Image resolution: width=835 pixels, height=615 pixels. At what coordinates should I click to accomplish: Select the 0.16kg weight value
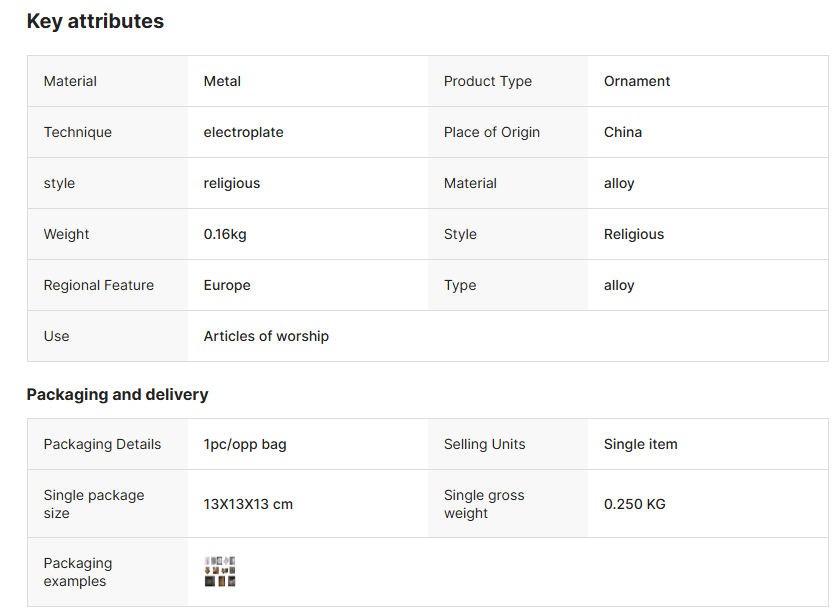pyautogui.click(x=225, y=234)
